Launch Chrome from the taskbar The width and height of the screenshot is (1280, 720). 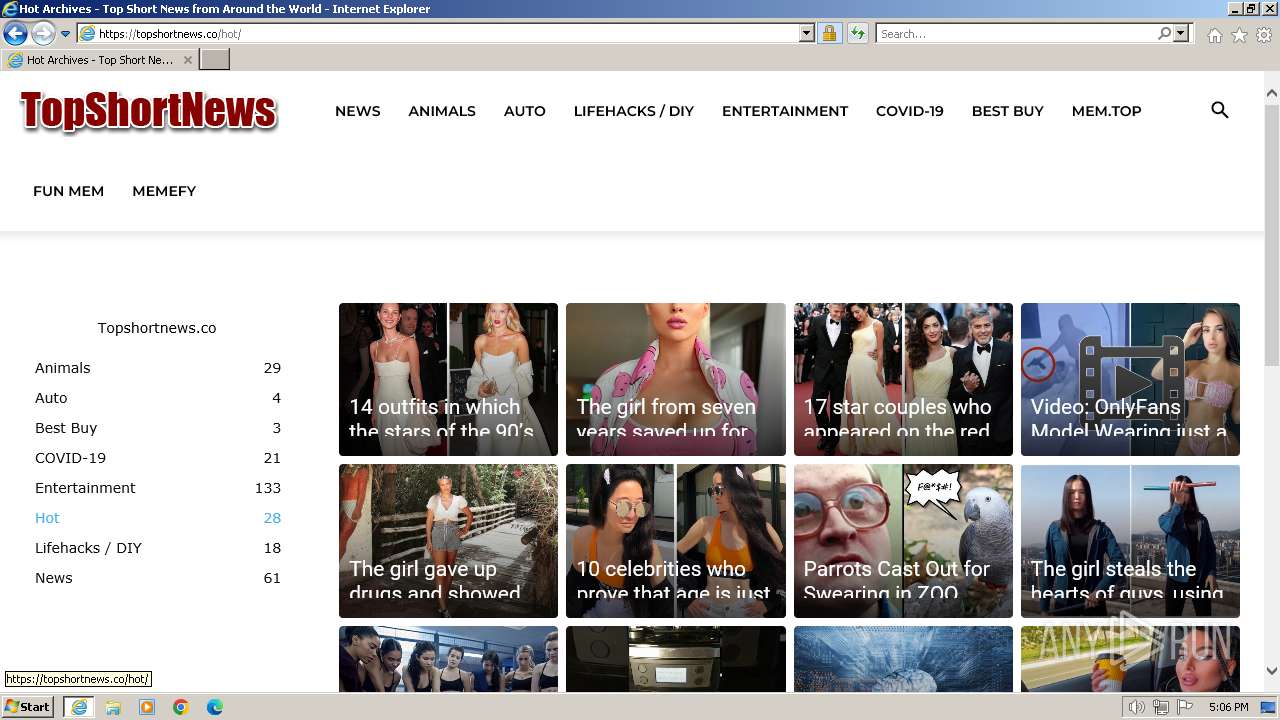click(181, 707)
